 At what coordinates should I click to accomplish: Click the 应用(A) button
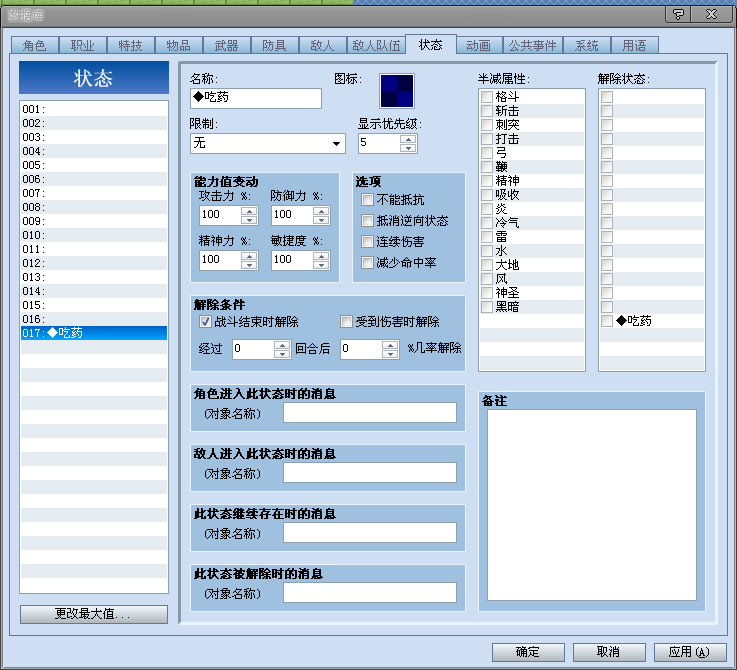(x=690, y=652)
